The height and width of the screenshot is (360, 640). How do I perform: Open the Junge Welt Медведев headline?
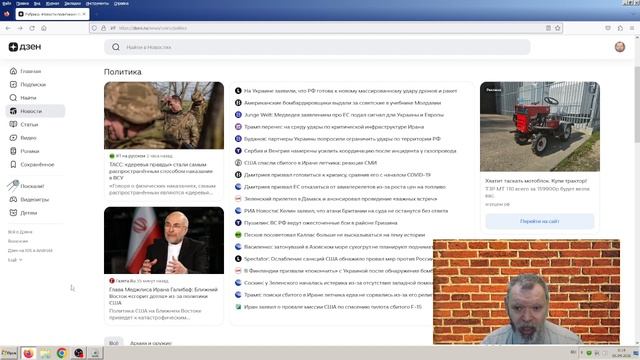point(344,115)
